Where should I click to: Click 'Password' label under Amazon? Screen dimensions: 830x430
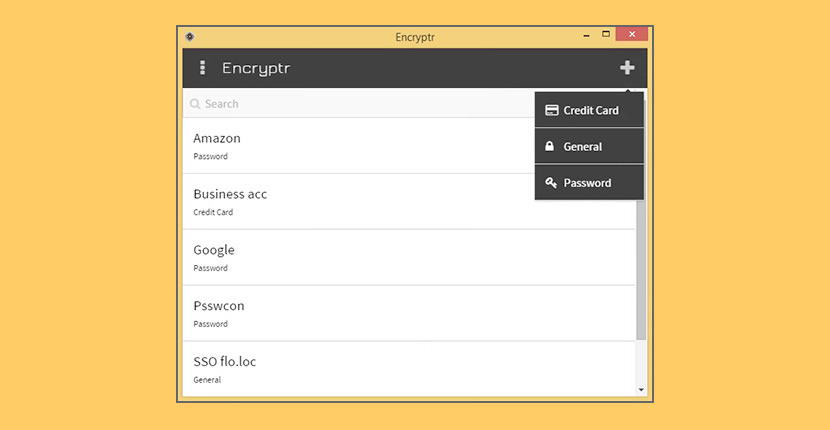point(211,156)
